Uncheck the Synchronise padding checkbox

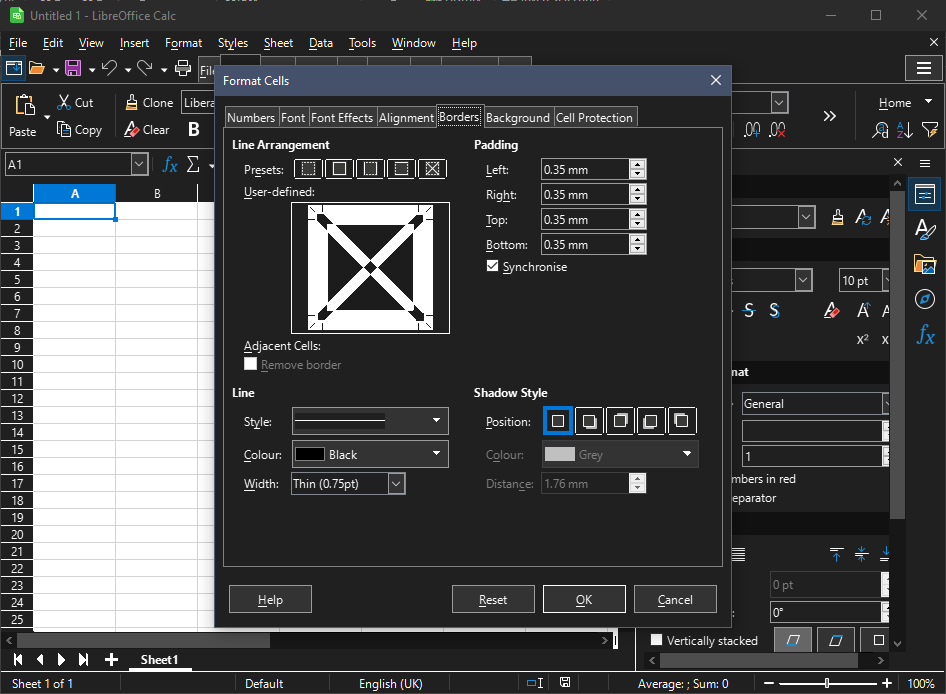tap(492, 267)
